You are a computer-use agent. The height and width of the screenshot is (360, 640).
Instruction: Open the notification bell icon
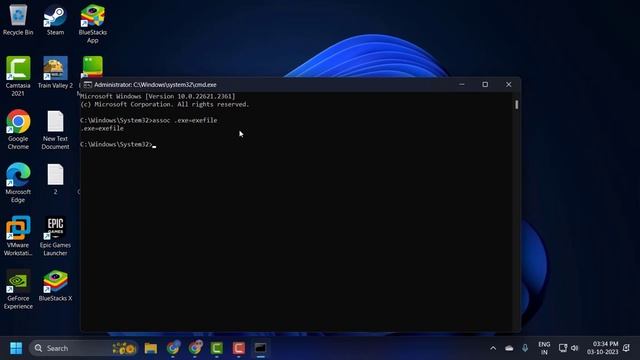(627, 348)
